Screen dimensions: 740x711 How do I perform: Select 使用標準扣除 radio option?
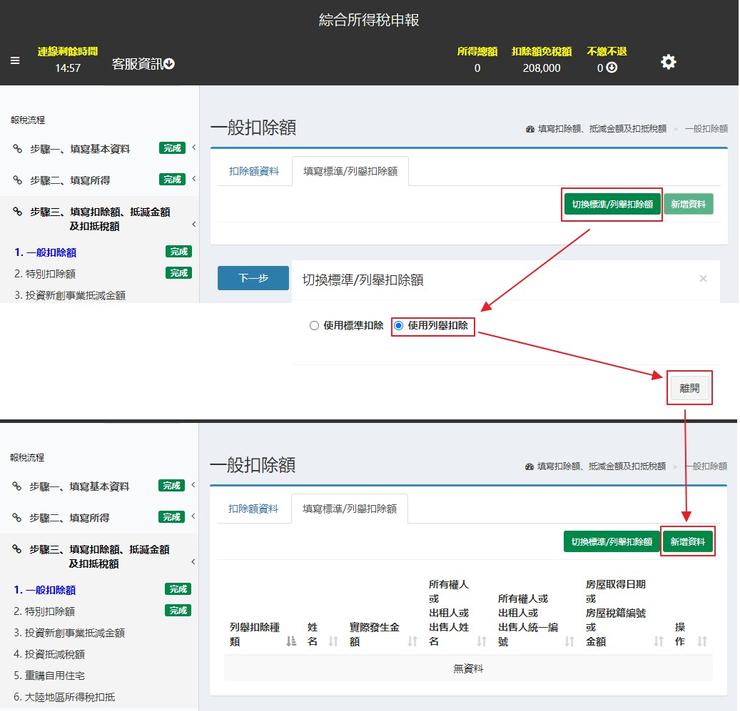click(x=314, y=326)
